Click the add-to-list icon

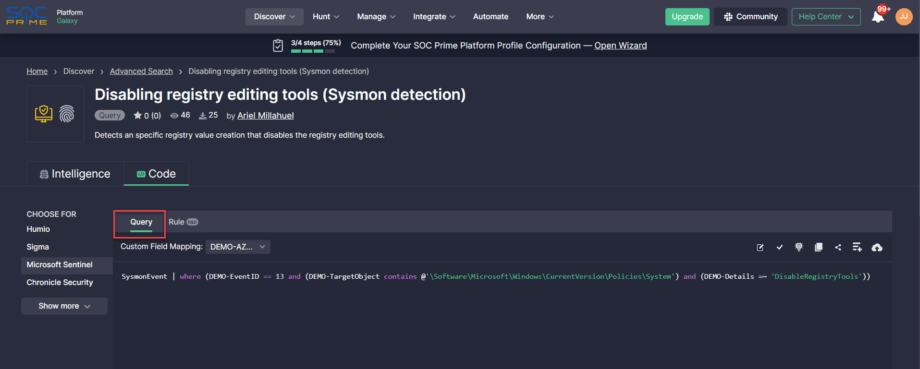[x=857, y=248]
